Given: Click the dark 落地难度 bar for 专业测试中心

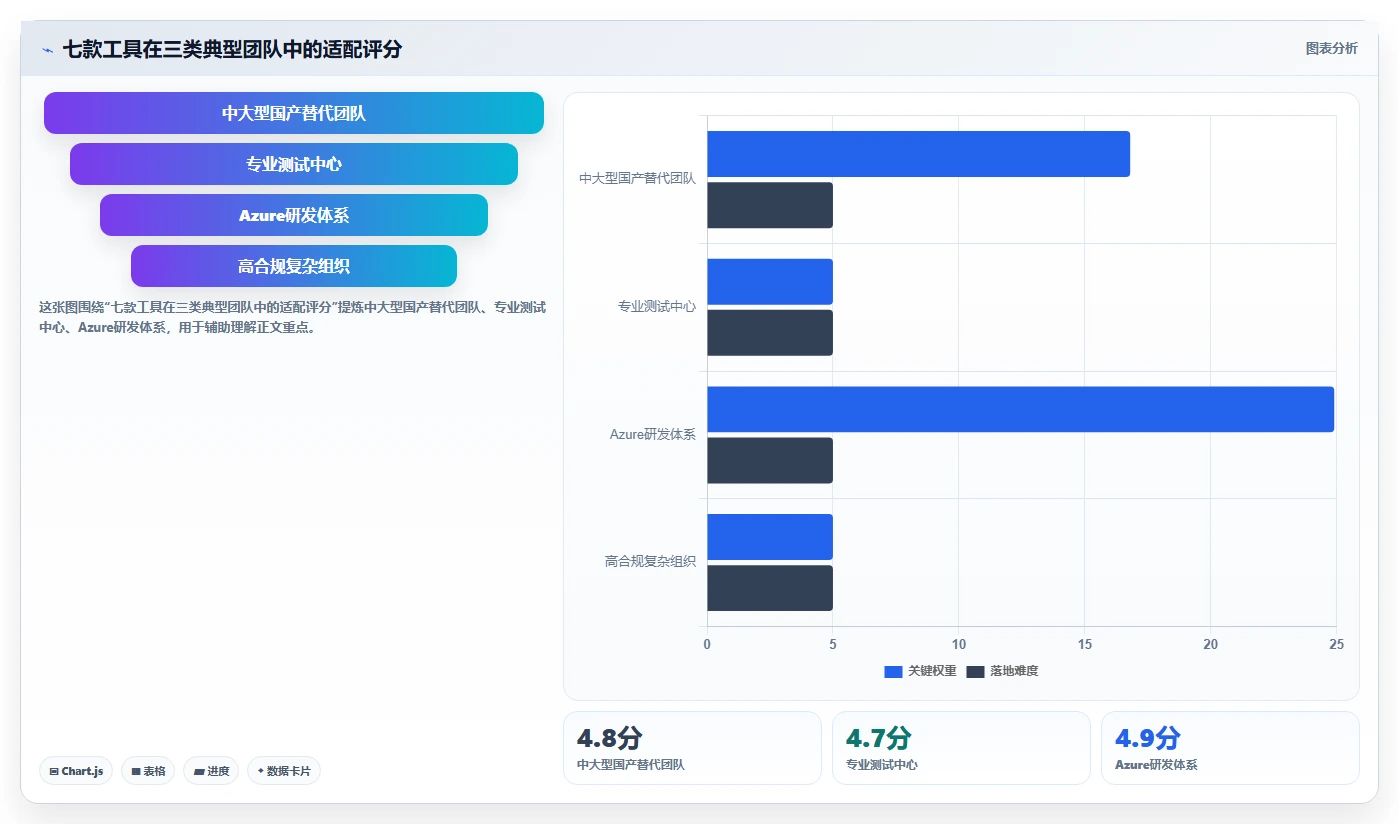Looking at the screenshot, I should [770, 333].
